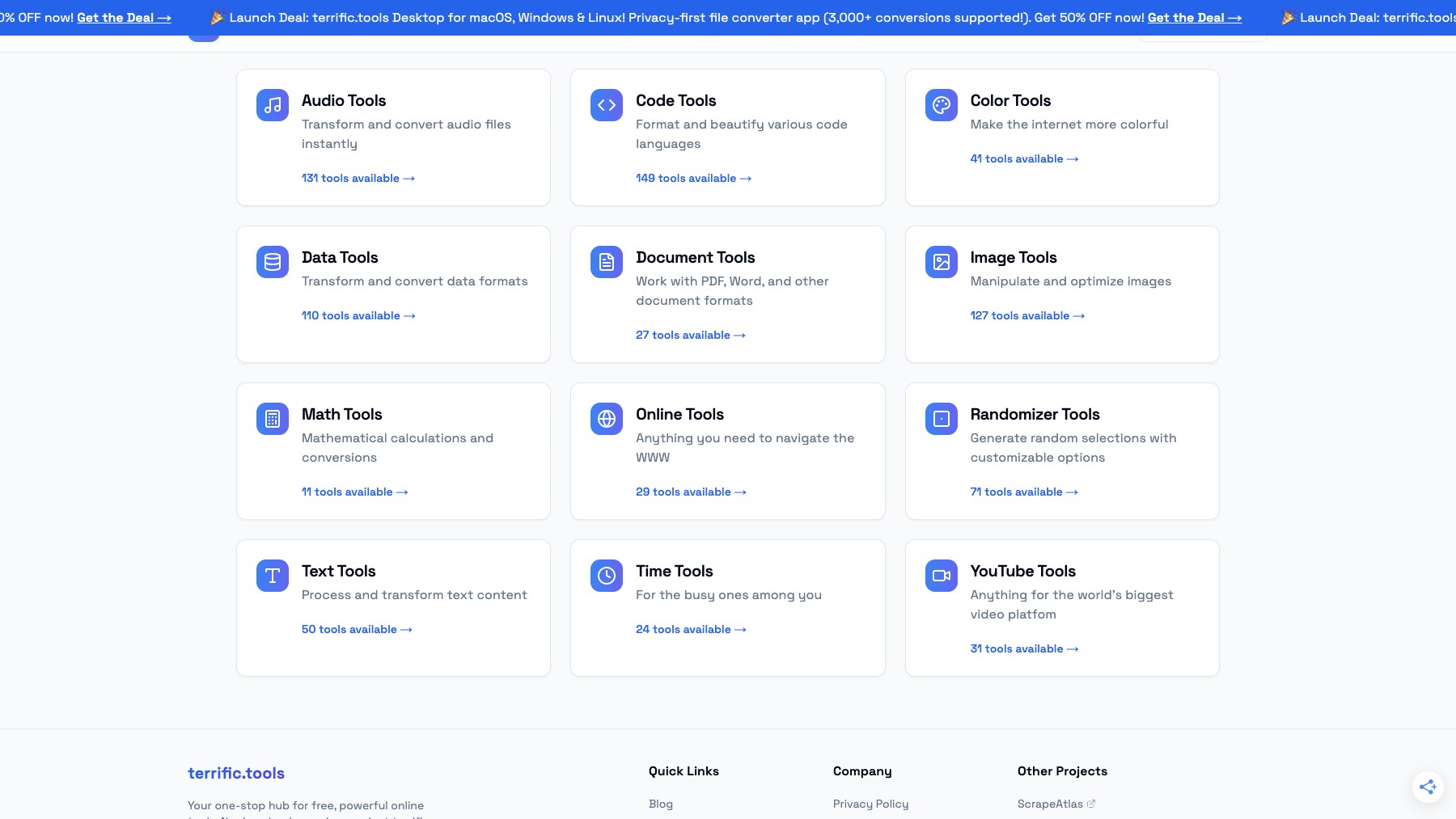
Task: Click the Text Tools card title
Action: [339, 571]
